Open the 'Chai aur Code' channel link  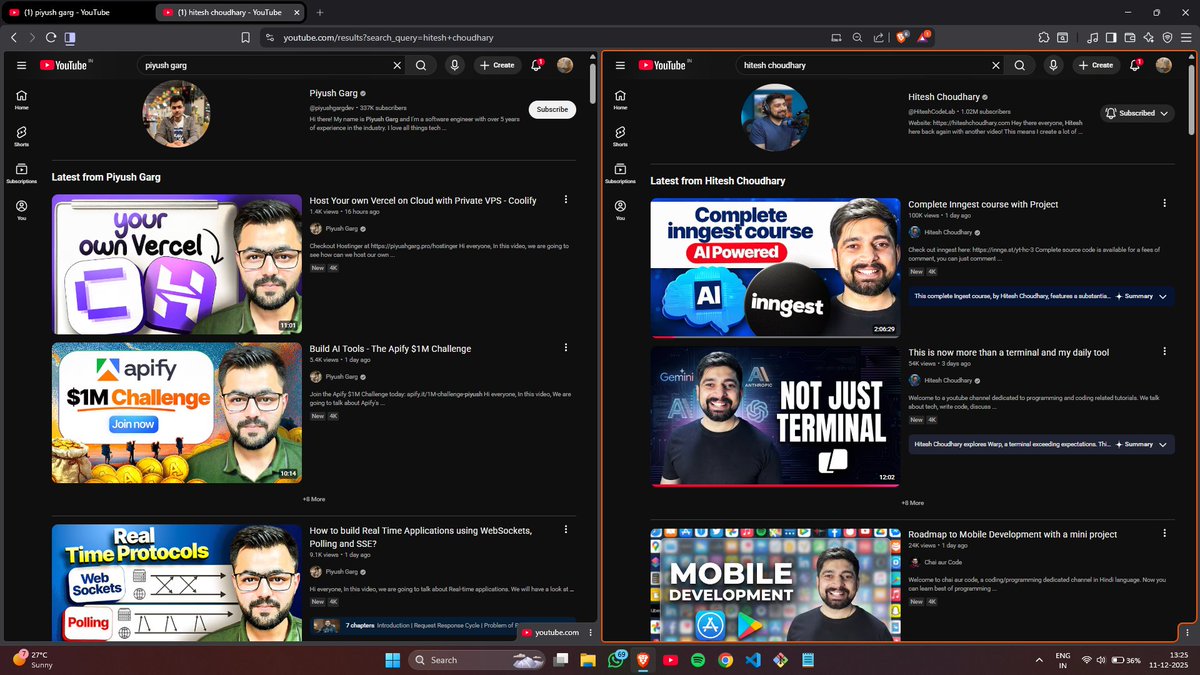tap(944, 562)
